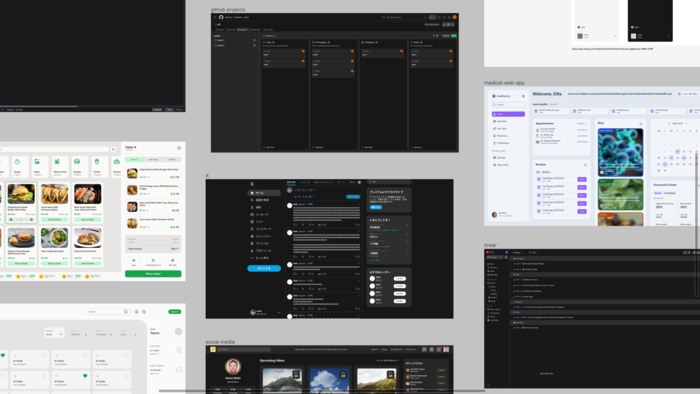
Task: Open Explore search in the X sidebar
Action: (x=259, y=200)
